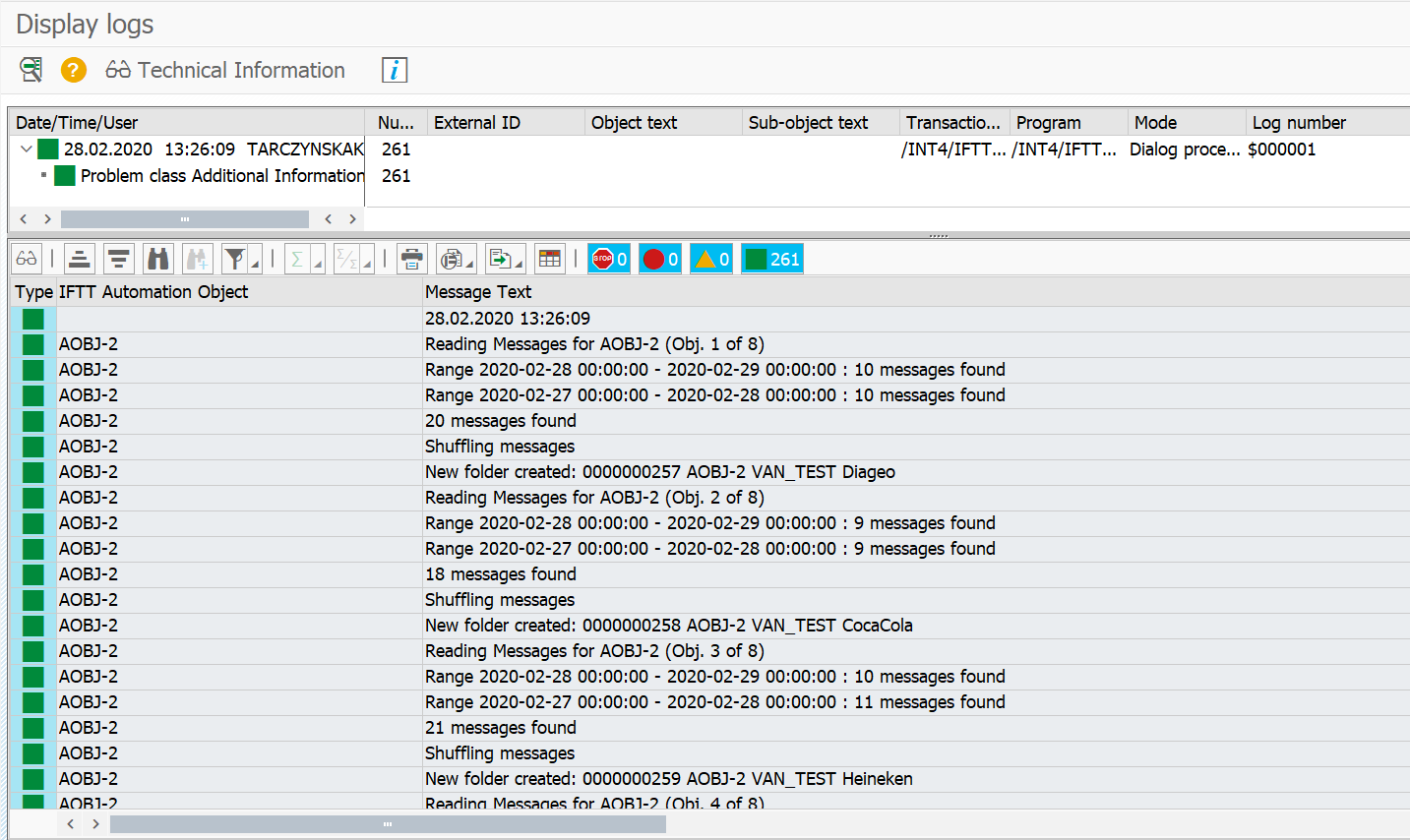The width and height of the screenshot is (1410, 840).
Task: Toggle the yellow triangle warning filter
Action: pos(711,260)
